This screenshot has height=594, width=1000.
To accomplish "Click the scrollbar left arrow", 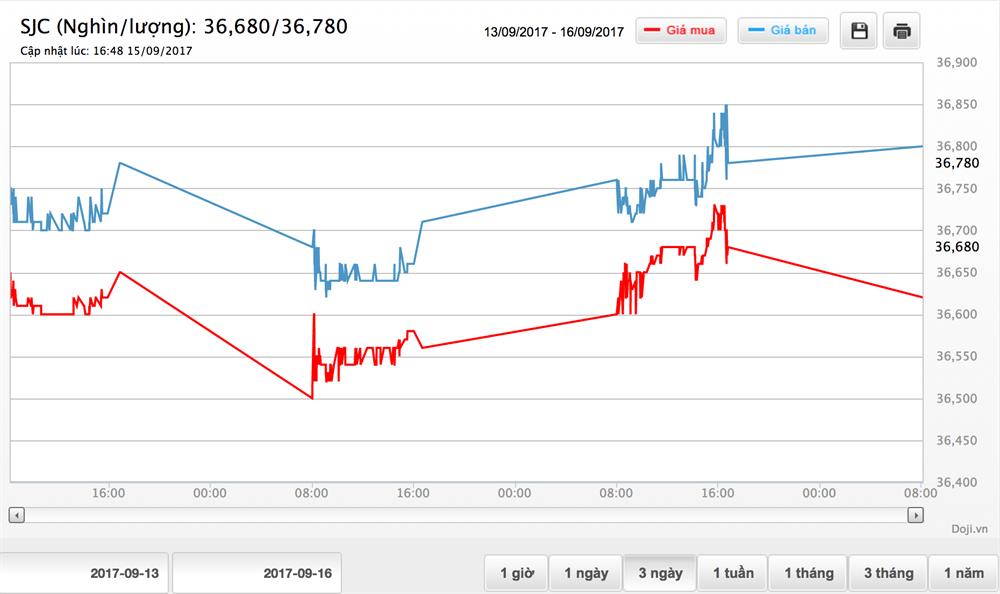I will (x=17, y=515).
